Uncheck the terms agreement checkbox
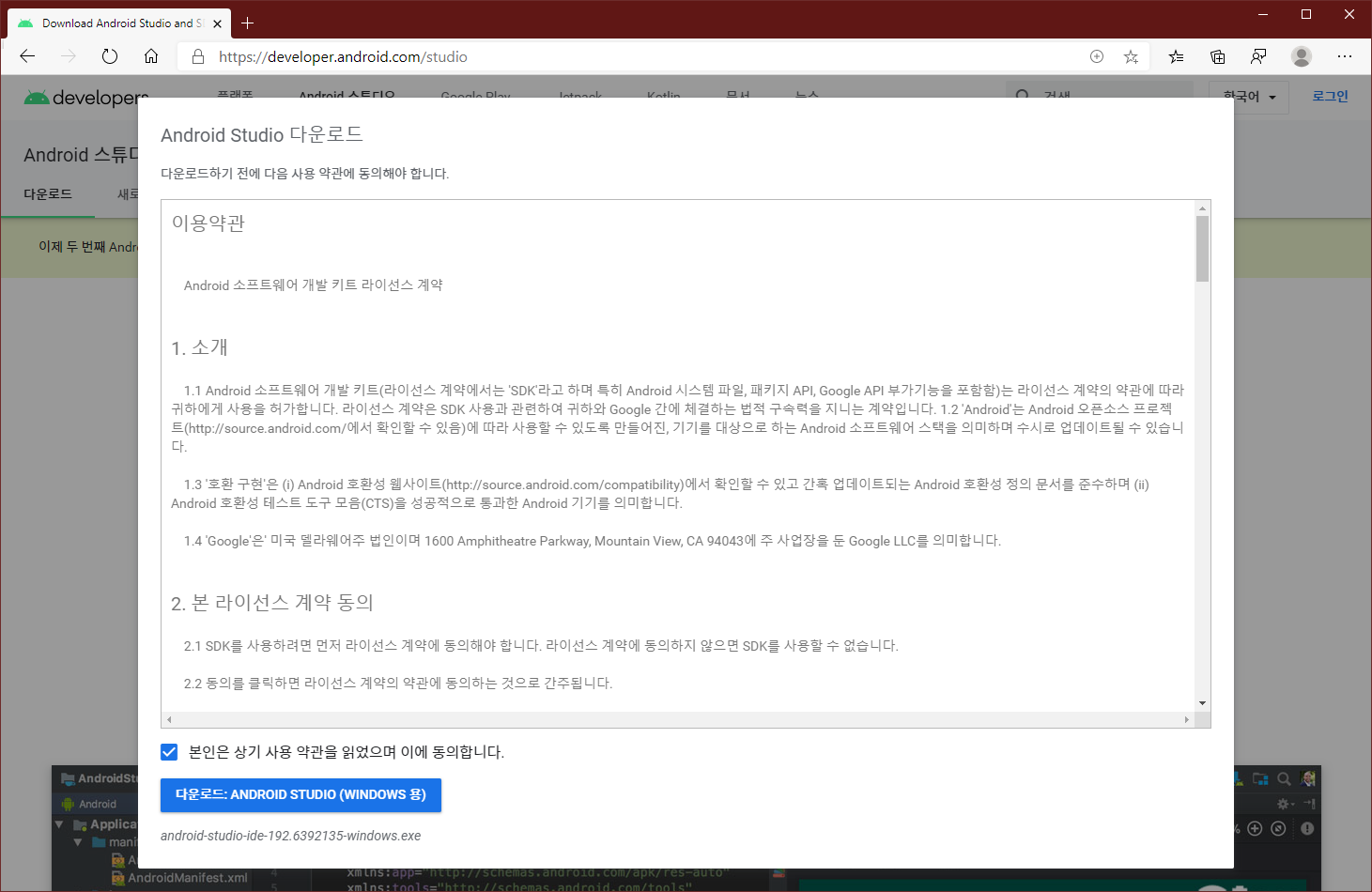The width and height of the screenshot is (1372, 892). coord(169,752)
